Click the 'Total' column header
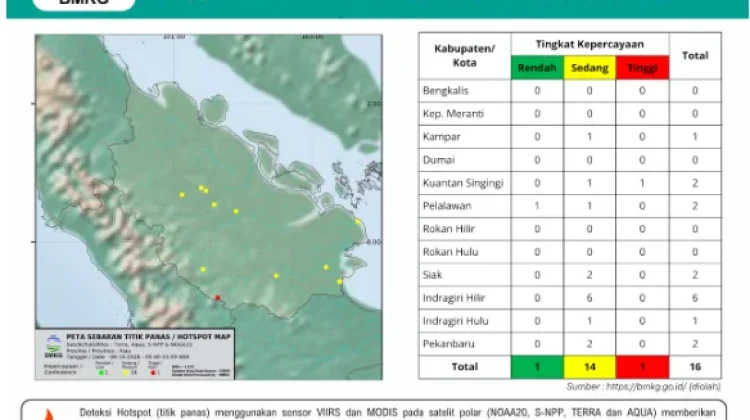The height and width of the screenshot is (420, 750). tap(695, 55)
